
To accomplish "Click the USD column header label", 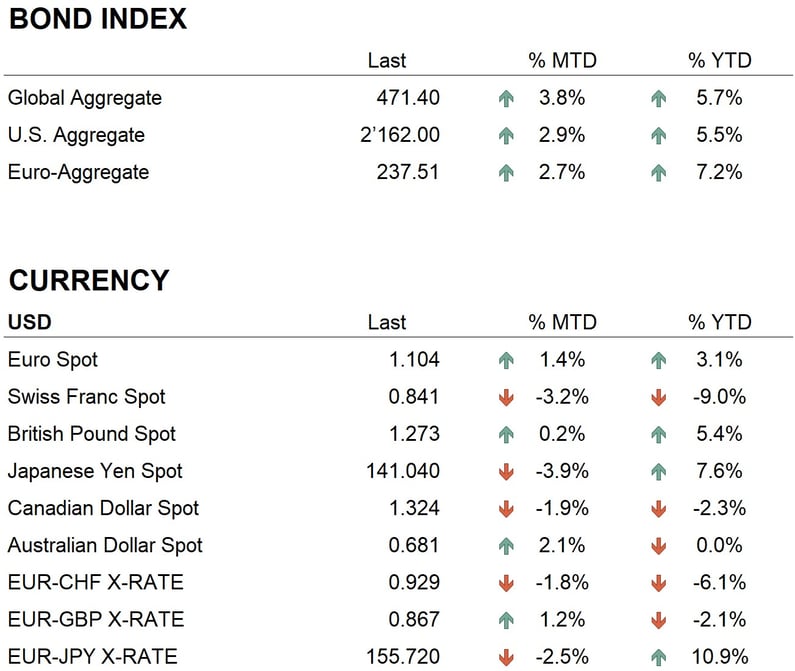I will coord(29,322).
